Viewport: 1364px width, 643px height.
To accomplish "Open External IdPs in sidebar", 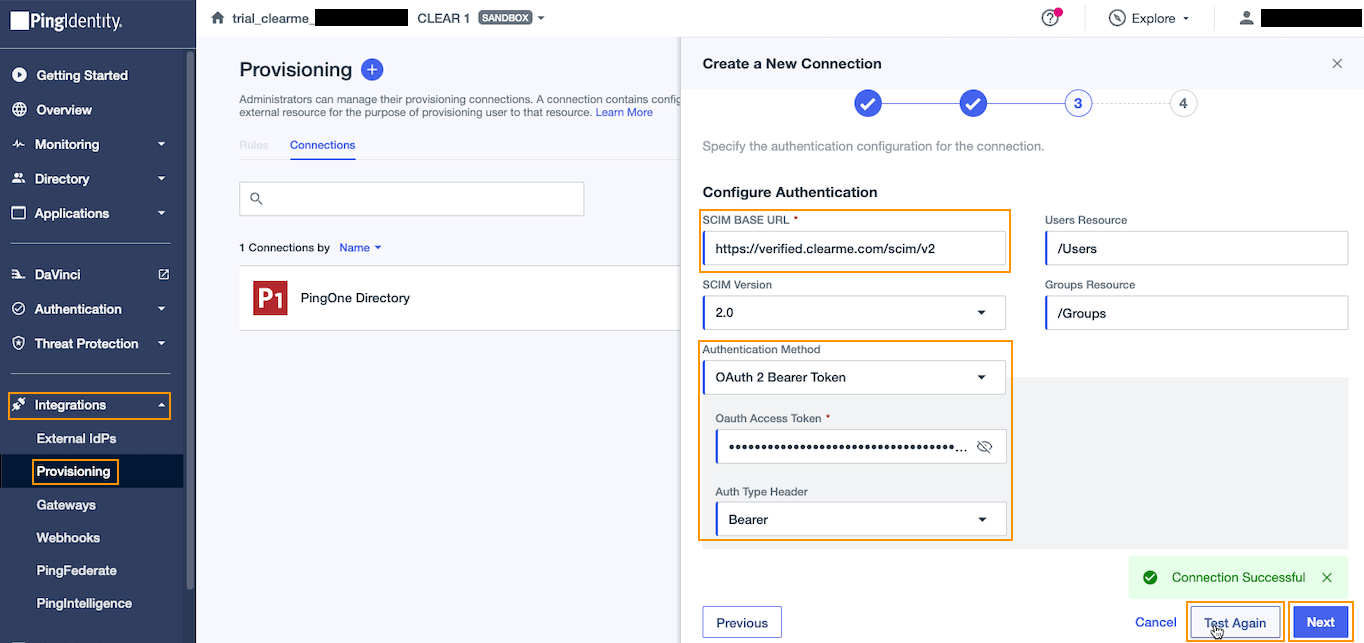I will pos(76,438).
